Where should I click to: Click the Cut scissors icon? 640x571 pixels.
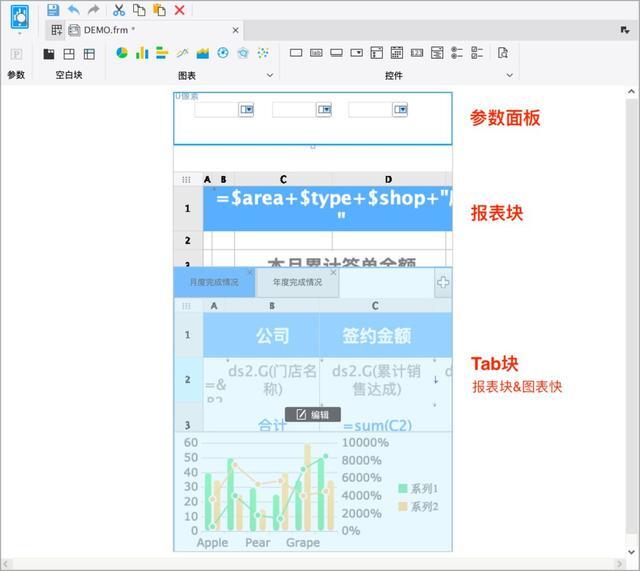pos(118,10)
